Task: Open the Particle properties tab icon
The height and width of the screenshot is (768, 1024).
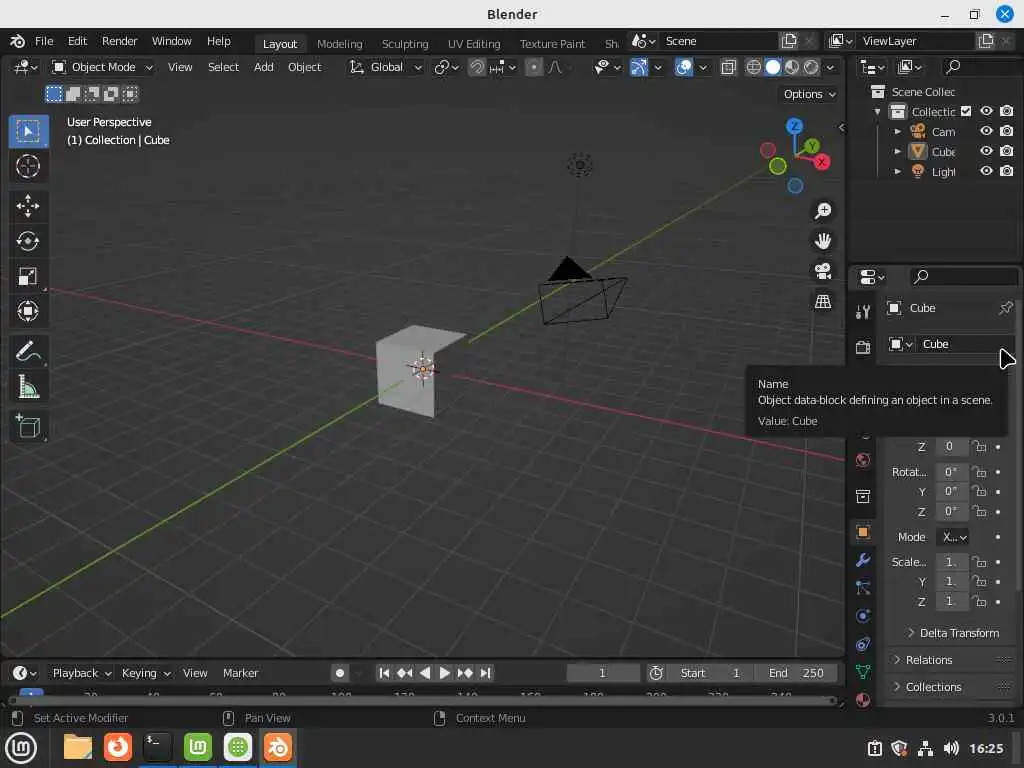Action: [863, 588]
